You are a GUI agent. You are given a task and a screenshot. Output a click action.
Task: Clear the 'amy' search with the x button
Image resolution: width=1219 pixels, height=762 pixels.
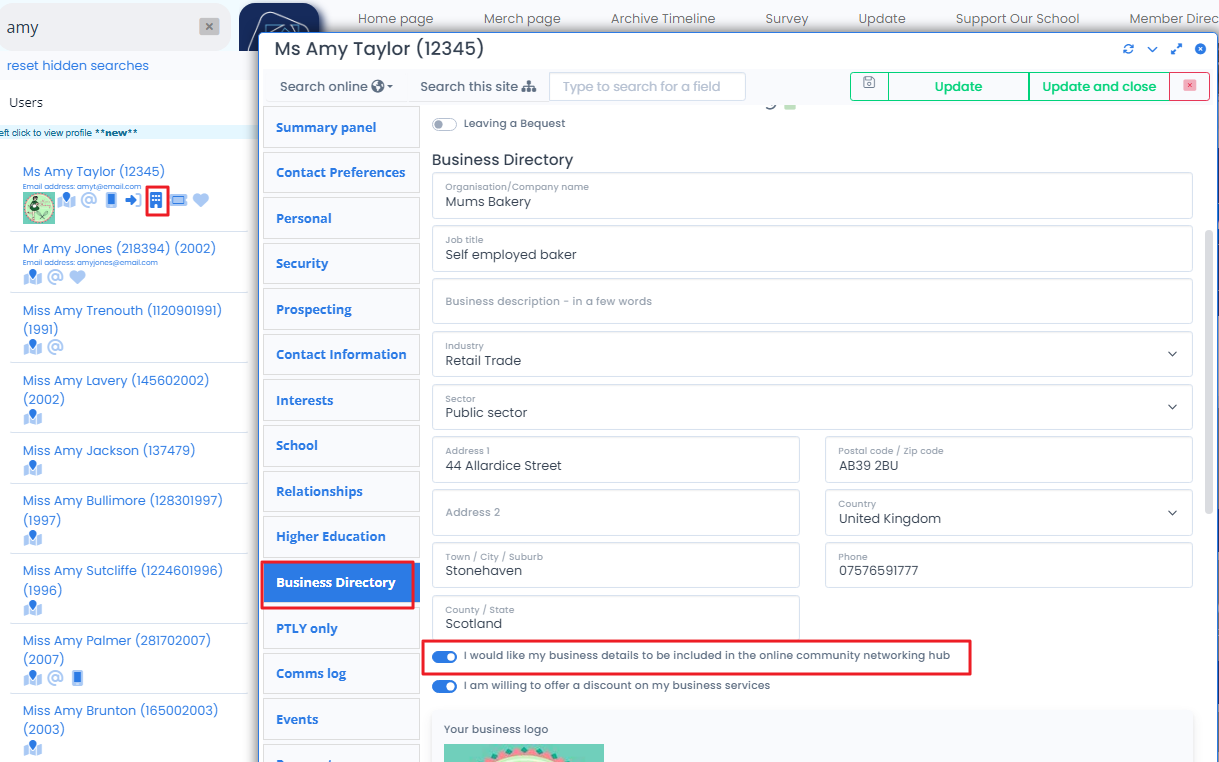point(209,27)
